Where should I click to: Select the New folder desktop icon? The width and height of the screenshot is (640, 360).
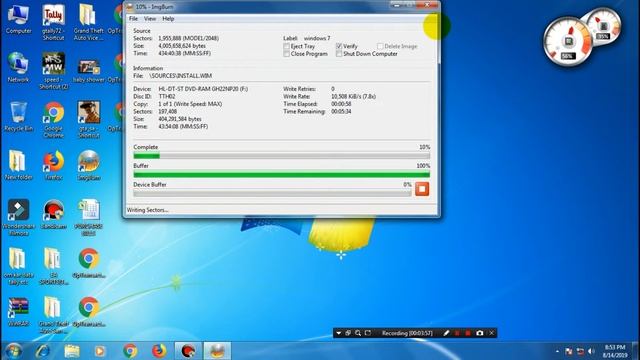point(18,166)
